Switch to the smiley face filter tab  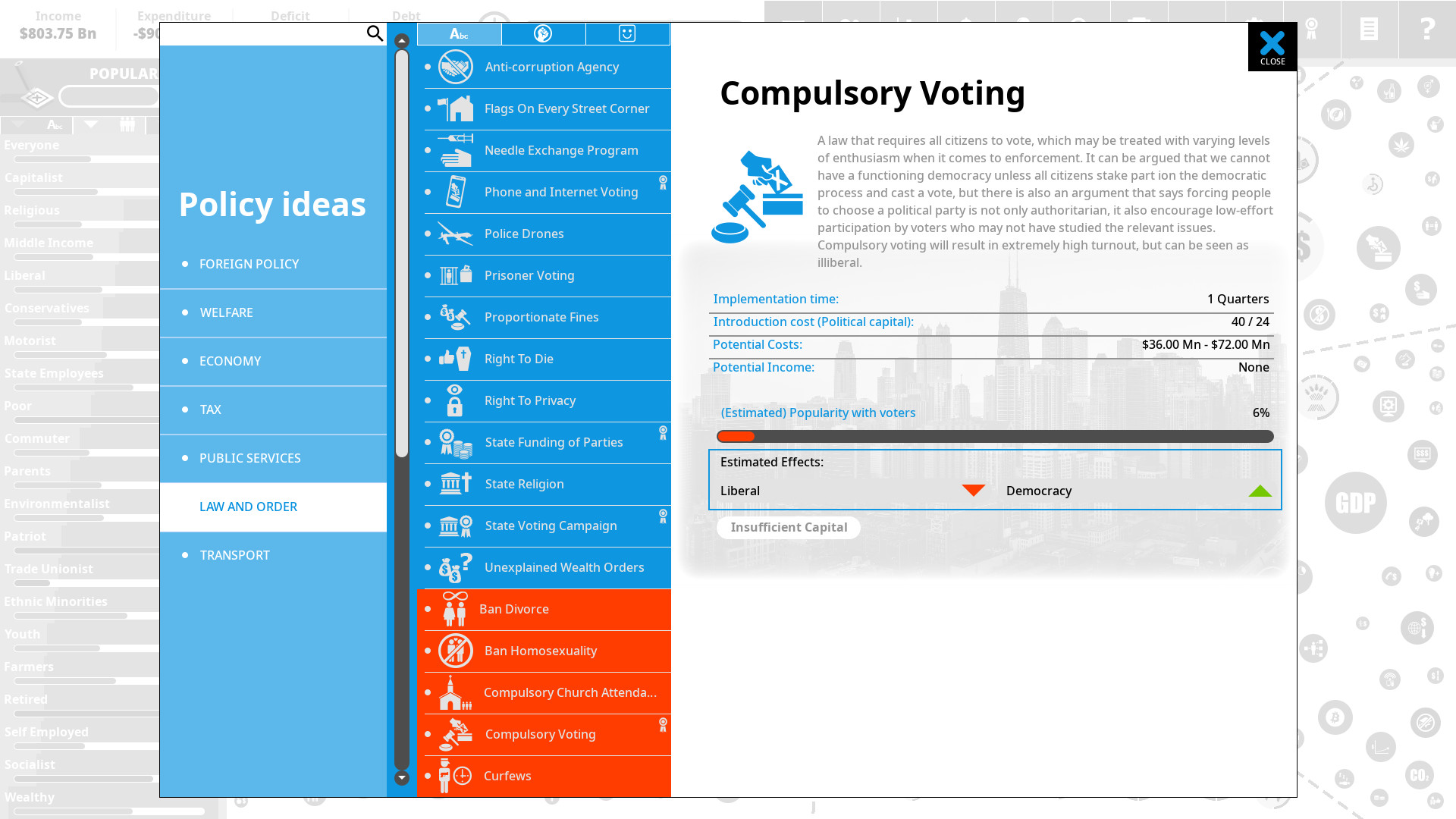click(627, 33)
